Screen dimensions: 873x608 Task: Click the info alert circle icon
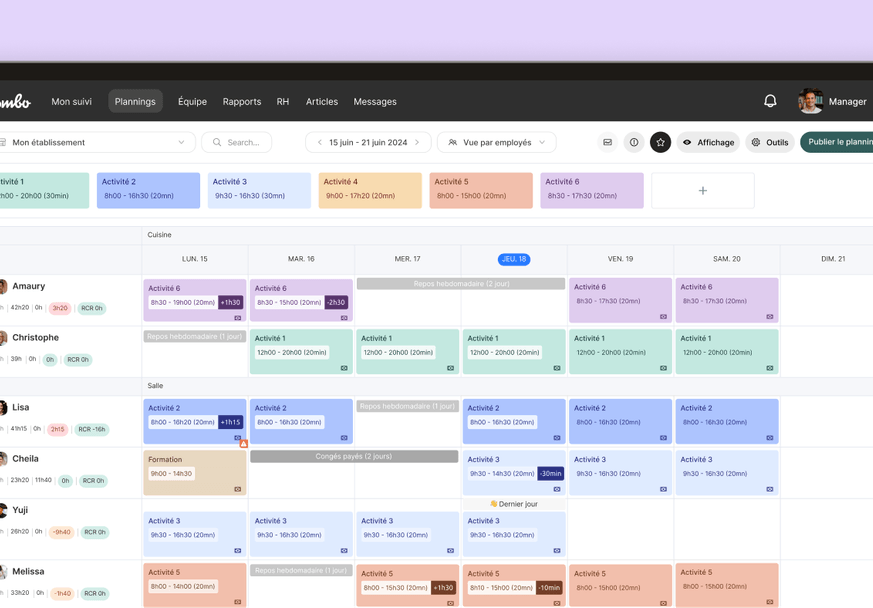click(x=634, y=142)
